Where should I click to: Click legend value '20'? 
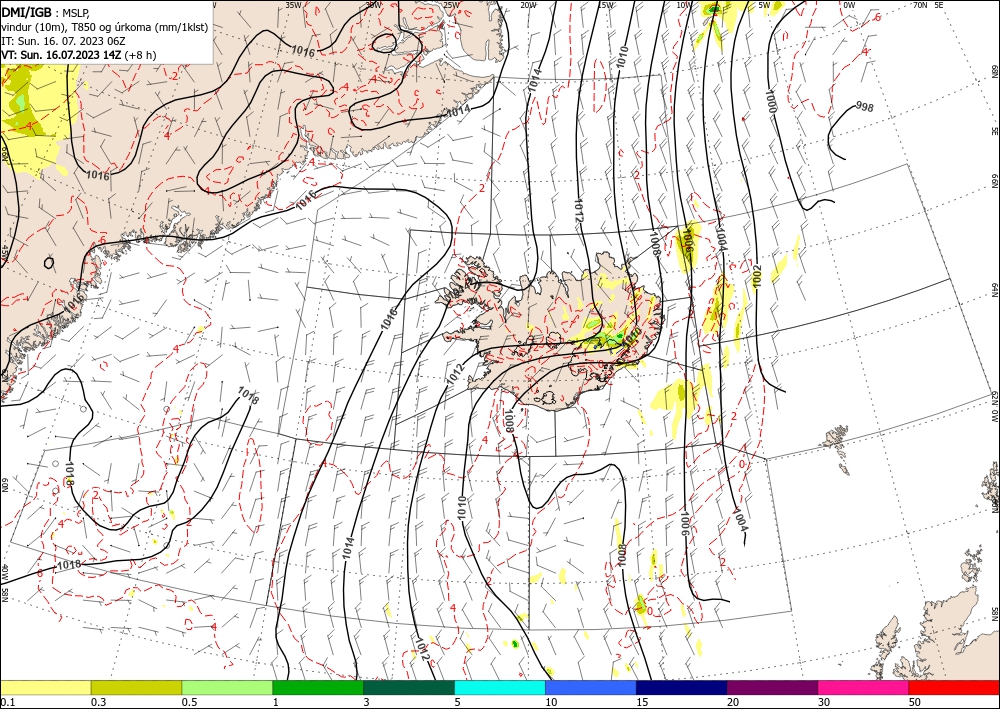pos(733,702)
